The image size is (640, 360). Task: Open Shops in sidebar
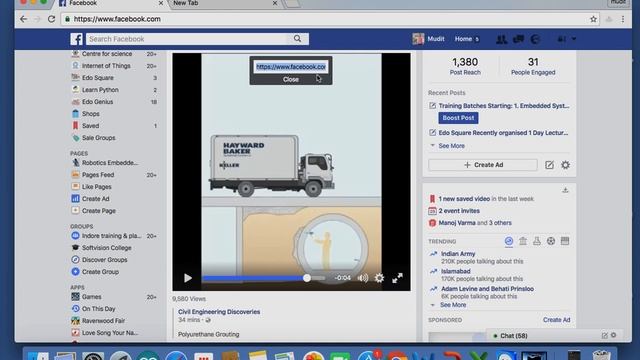[91, 114]
